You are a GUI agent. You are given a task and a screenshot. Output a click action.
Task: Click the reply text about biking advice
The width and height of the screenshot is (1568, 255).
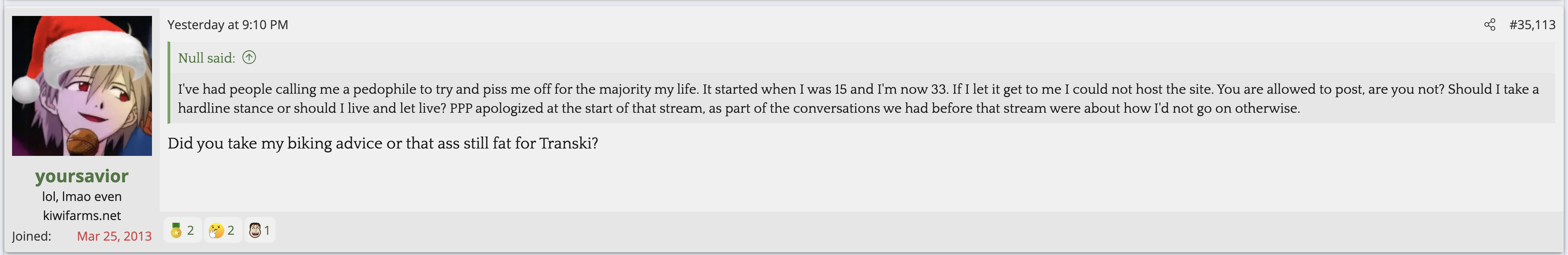tap(383, 143)
